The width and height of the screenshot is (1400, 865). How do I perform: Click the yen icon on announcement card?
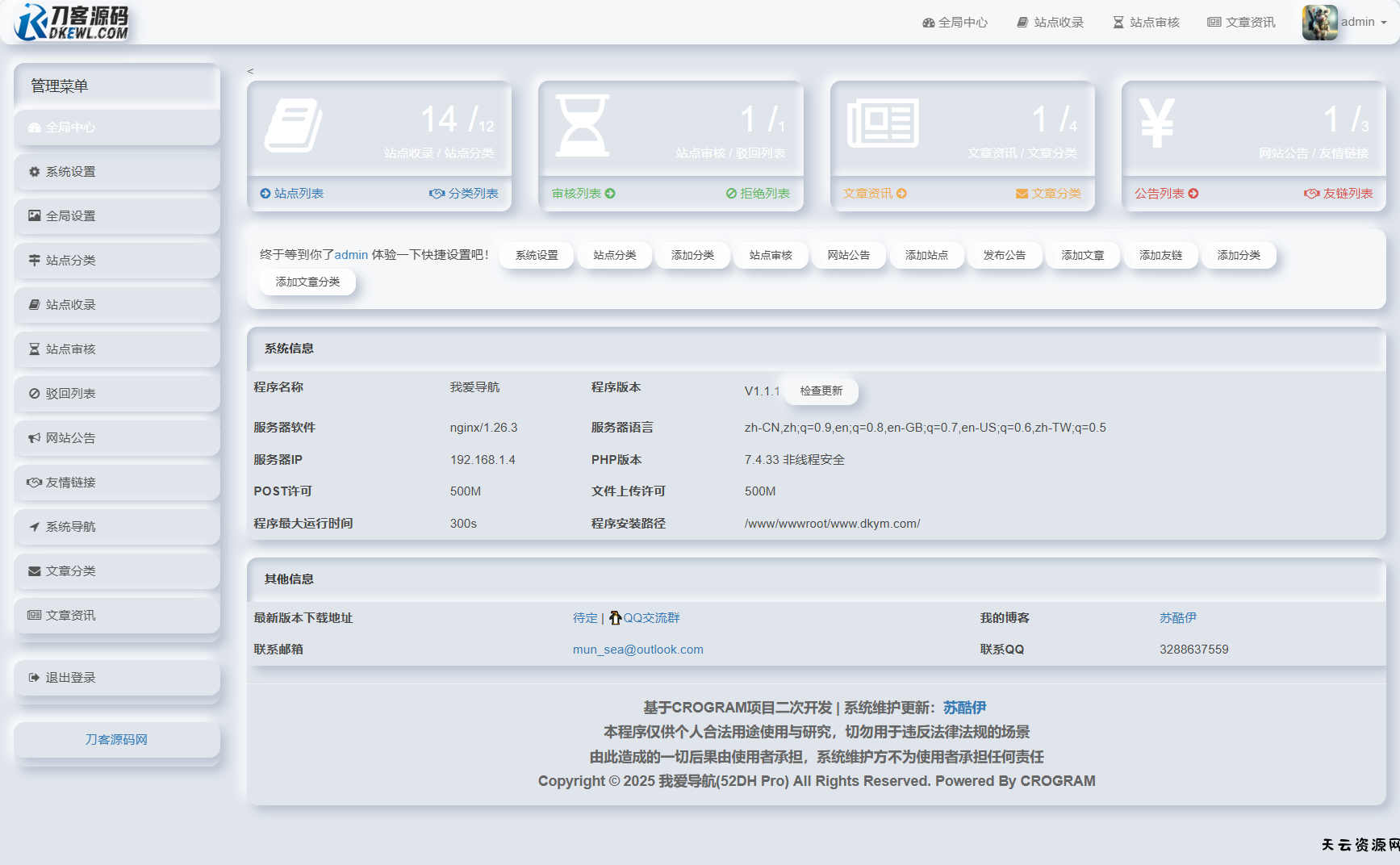[x=1156, y=123]
